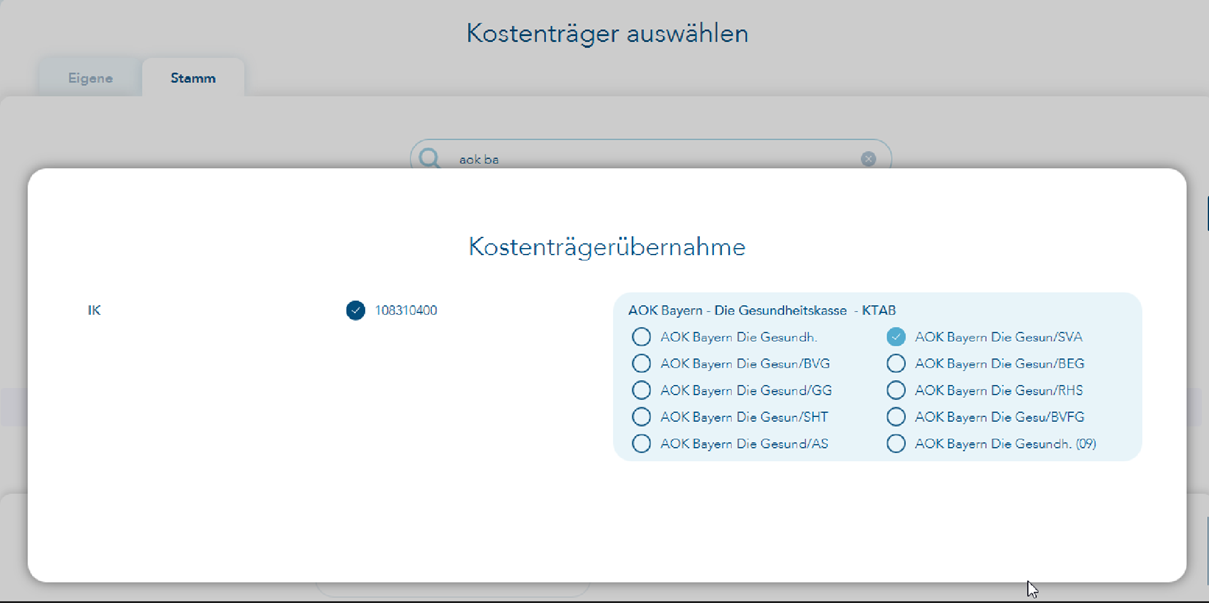Click the magnifying glass search icon
Screen dimensions: 1209x603
pos(430,159)
